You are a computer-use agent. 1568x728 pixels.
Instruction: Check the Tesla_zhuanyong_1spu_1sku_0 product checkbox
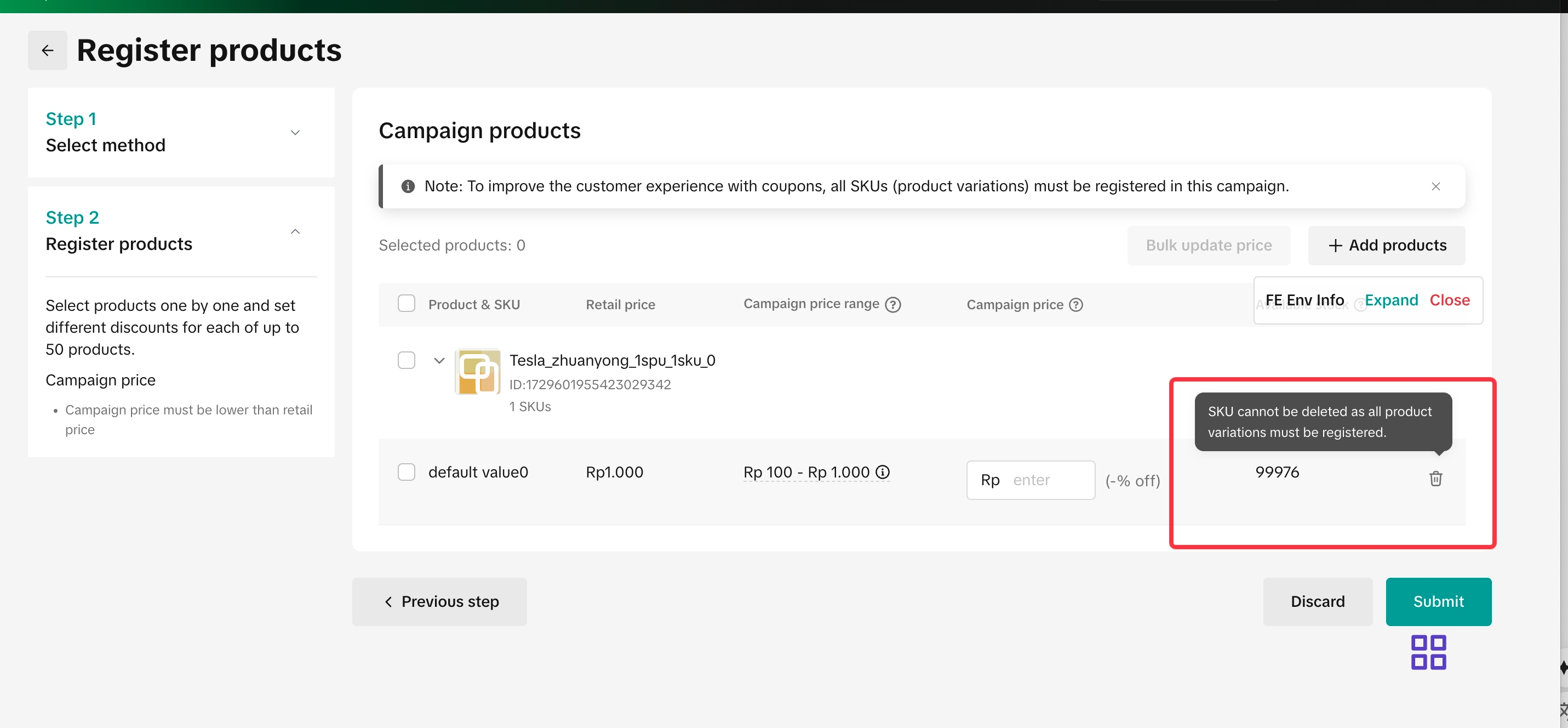pos(406,360)
